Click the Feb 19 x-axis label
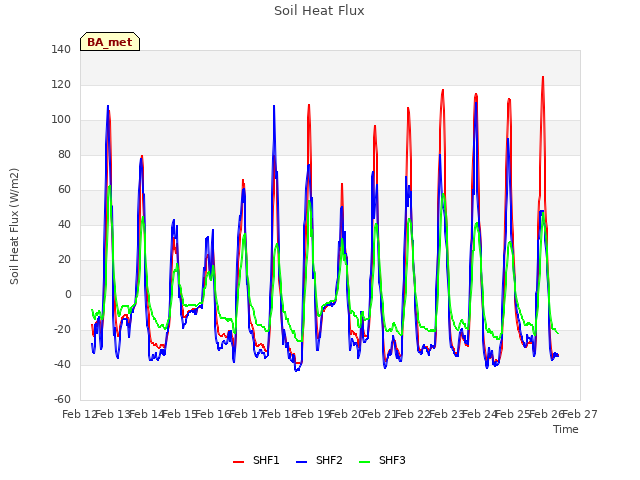Viewport: 640px width, 480px height. (313, 414)
